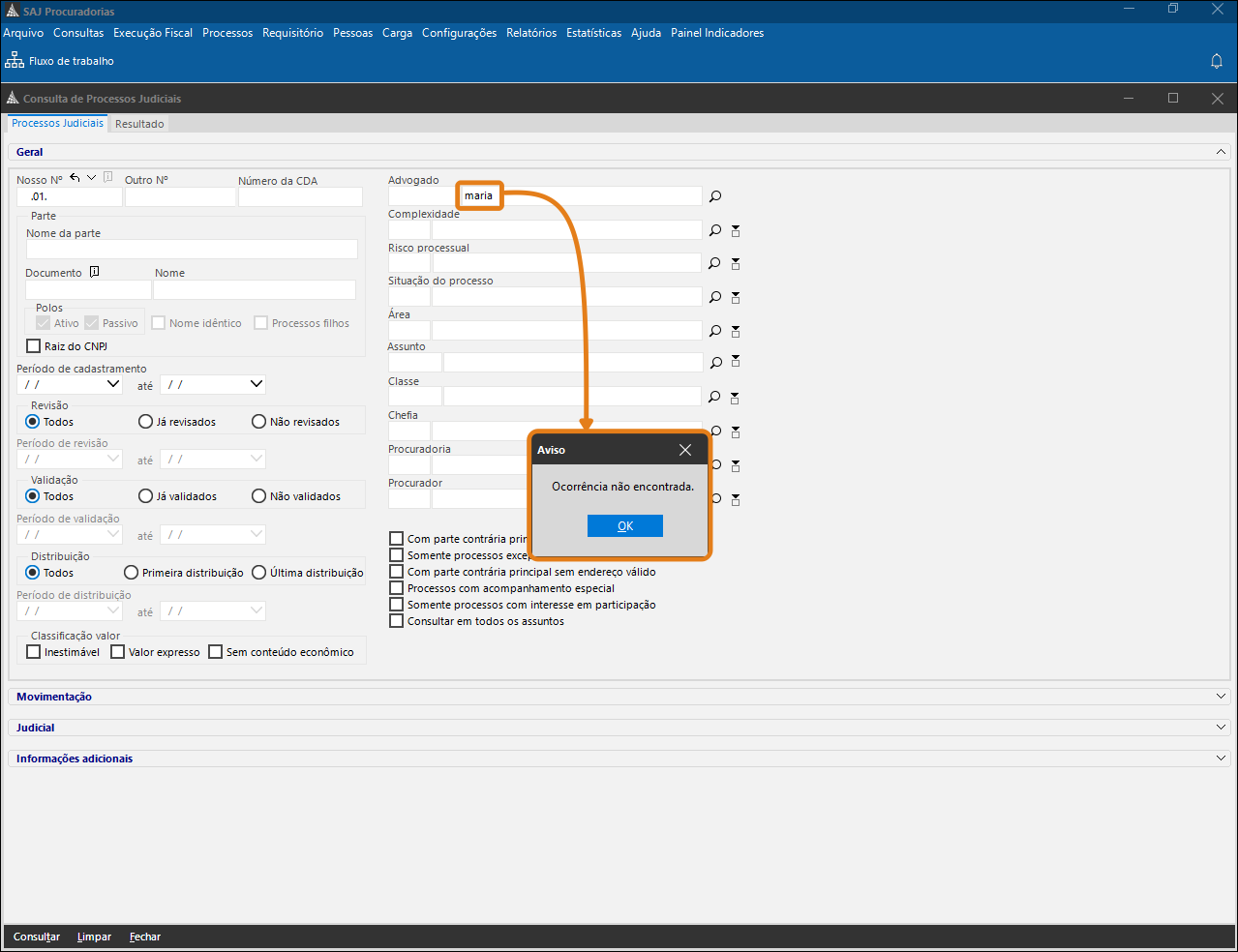Enable Processos com acompanhamento especial

[x=397, y=588]
